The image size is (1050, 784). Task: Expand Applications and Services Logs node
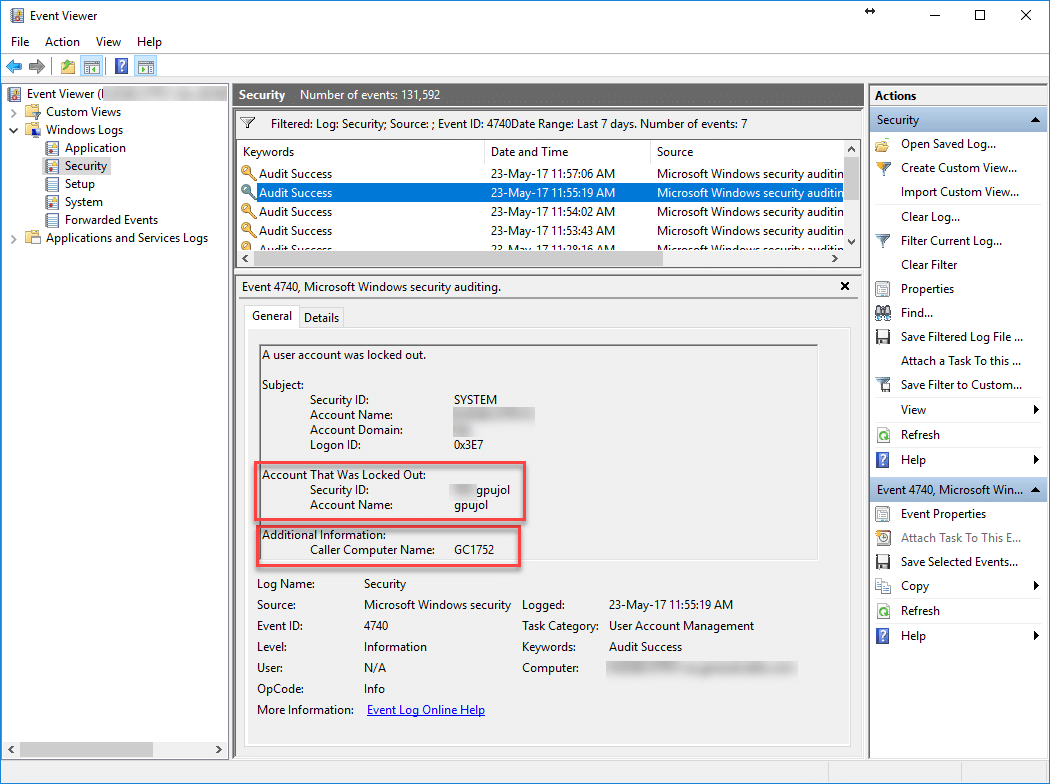[14, 238]
